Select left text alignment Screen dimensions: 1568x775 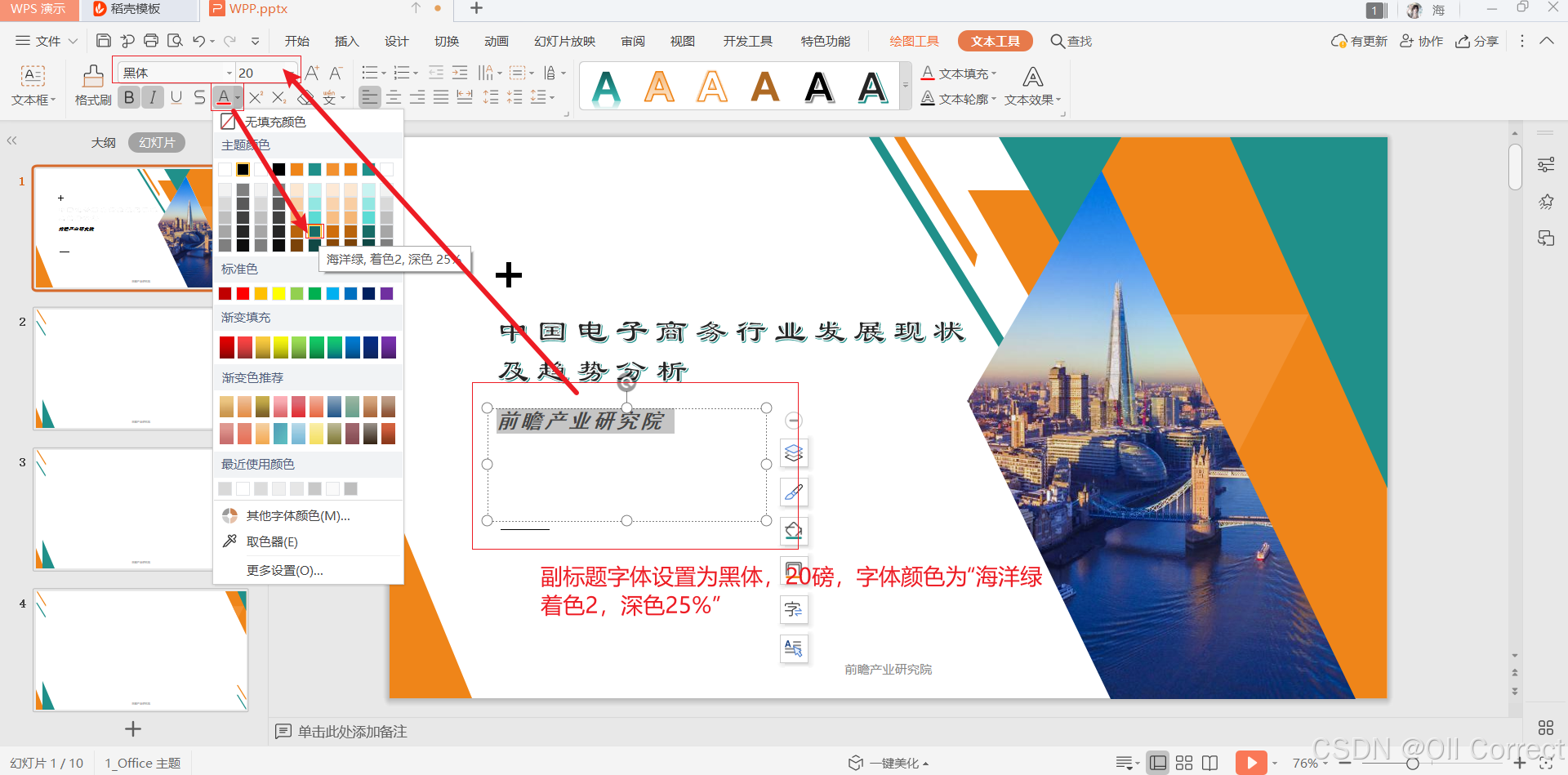(x=370, y=98)
